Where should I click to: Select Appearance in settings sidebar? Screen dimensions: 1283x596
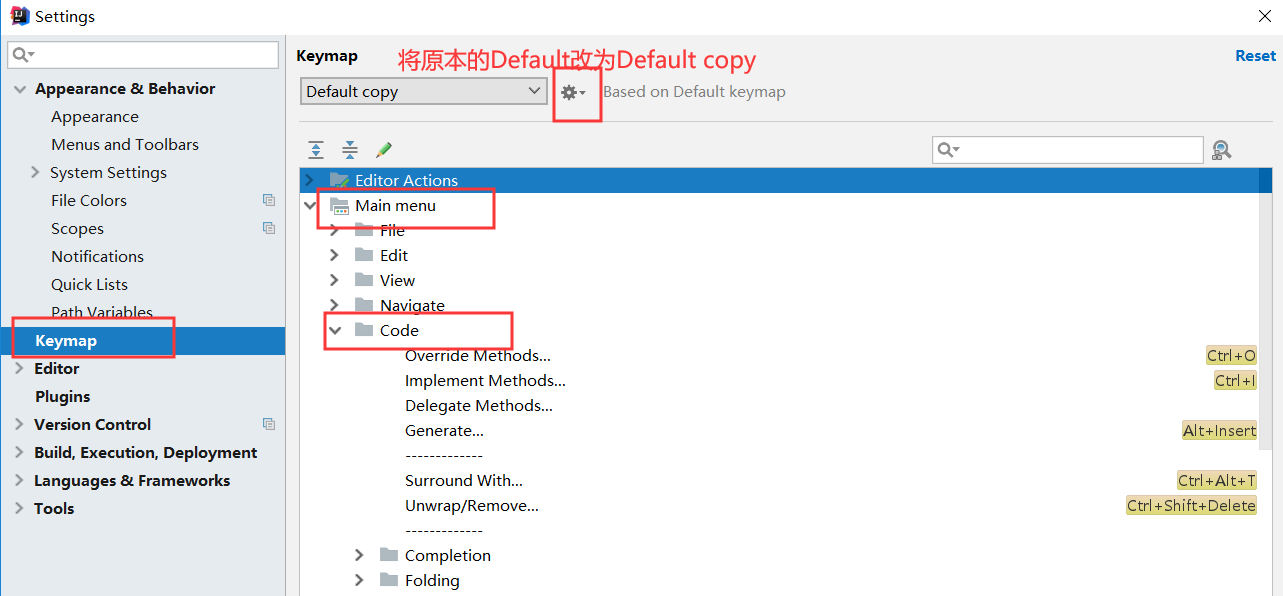pos(95,117)
